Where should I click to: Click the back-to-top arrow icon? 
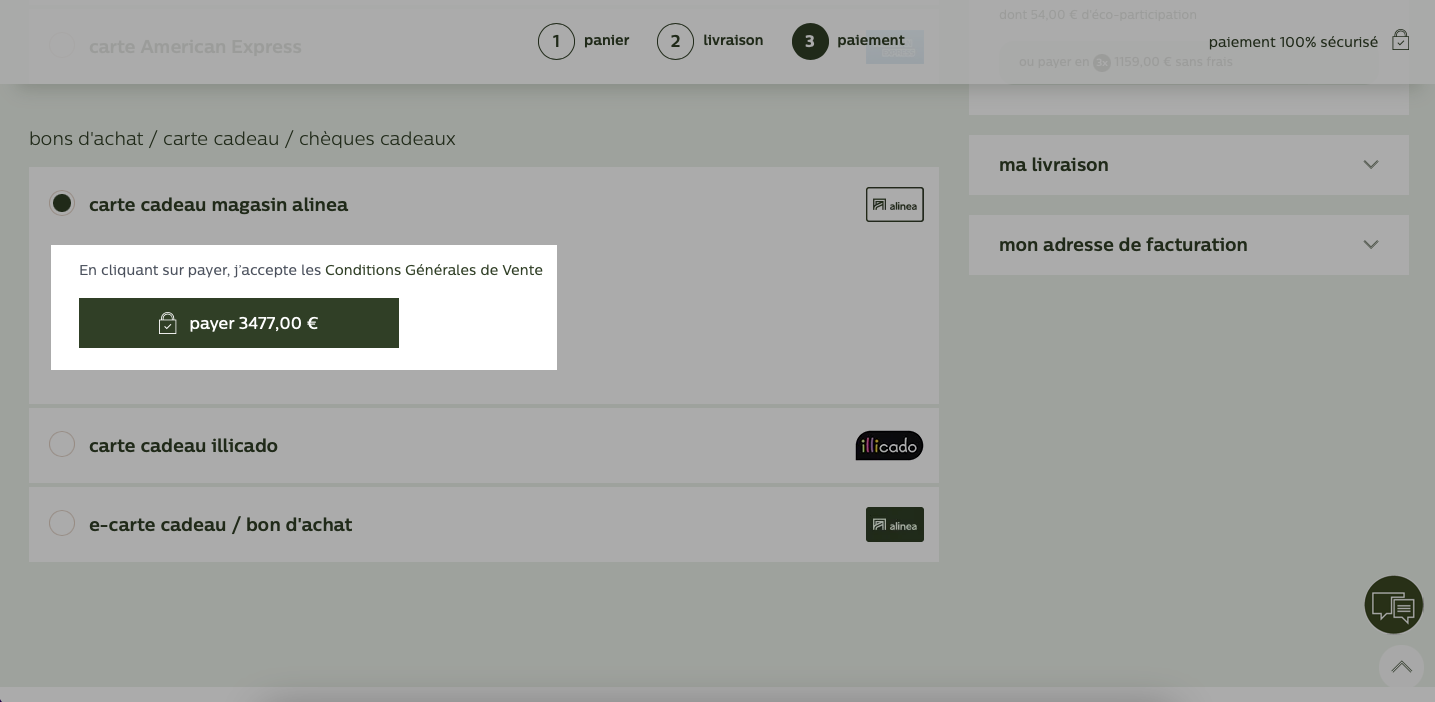[1401, 667]
